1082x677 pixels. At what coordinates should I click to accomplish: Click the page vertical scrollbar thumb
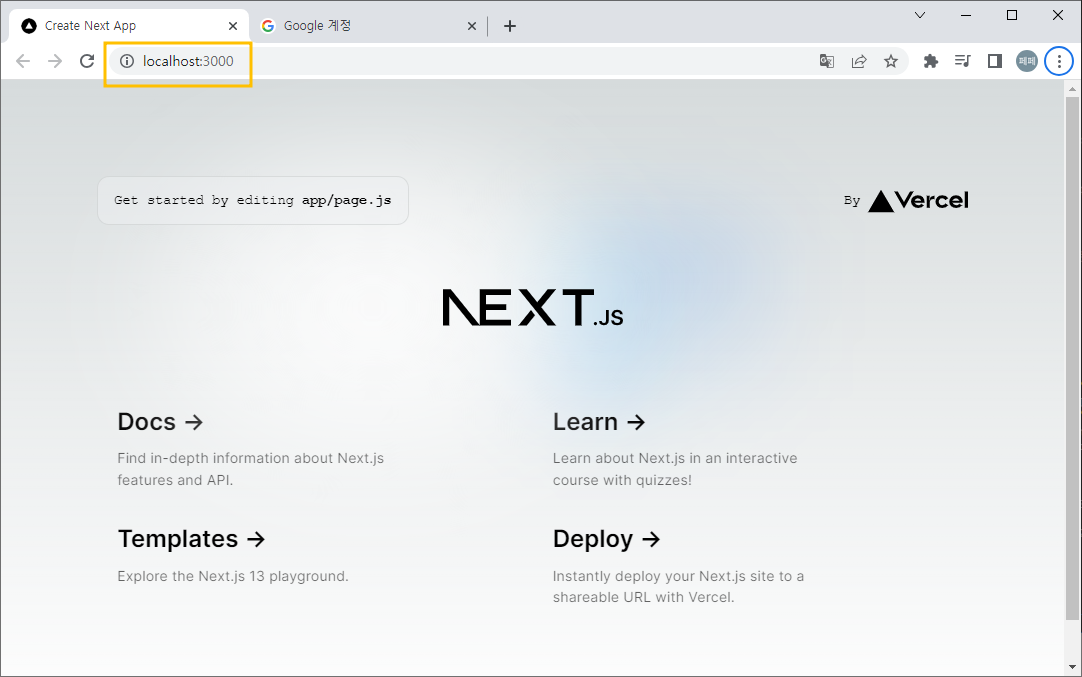point(1072,359)
